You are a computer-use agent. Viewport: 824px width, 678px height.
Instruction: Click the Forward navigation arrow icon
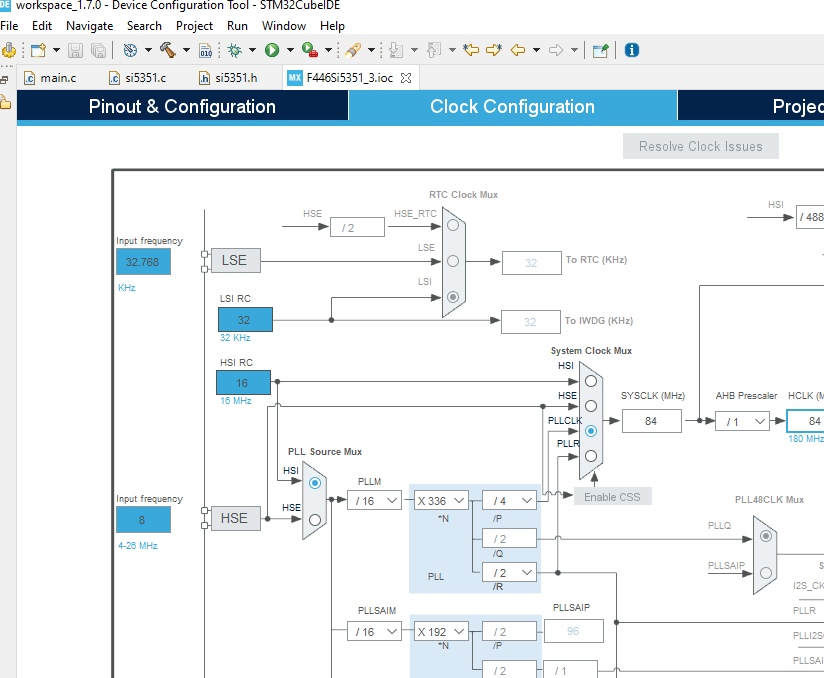point(556,50)
